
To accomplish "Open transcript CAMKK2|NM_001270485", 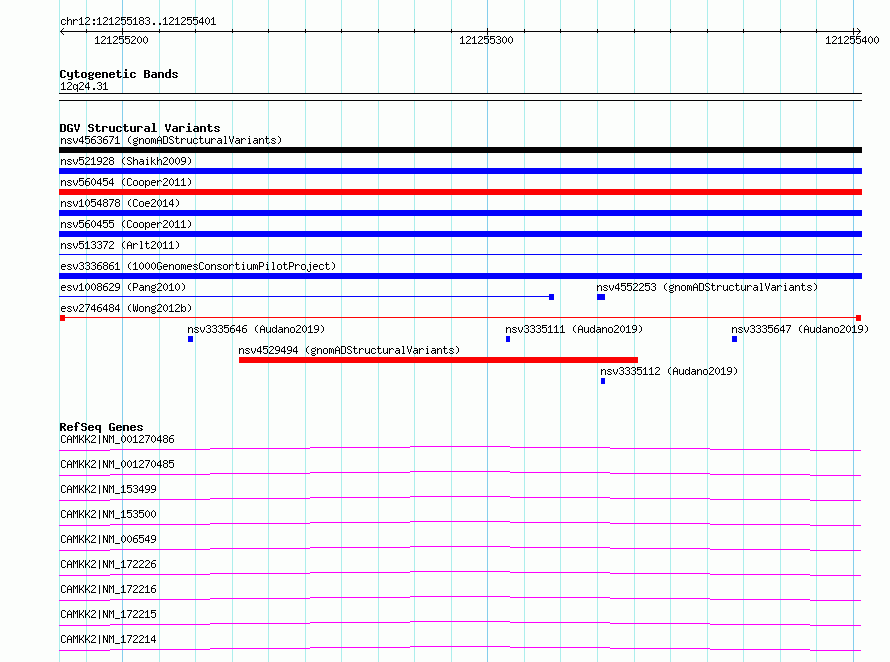I will point(117,464).
